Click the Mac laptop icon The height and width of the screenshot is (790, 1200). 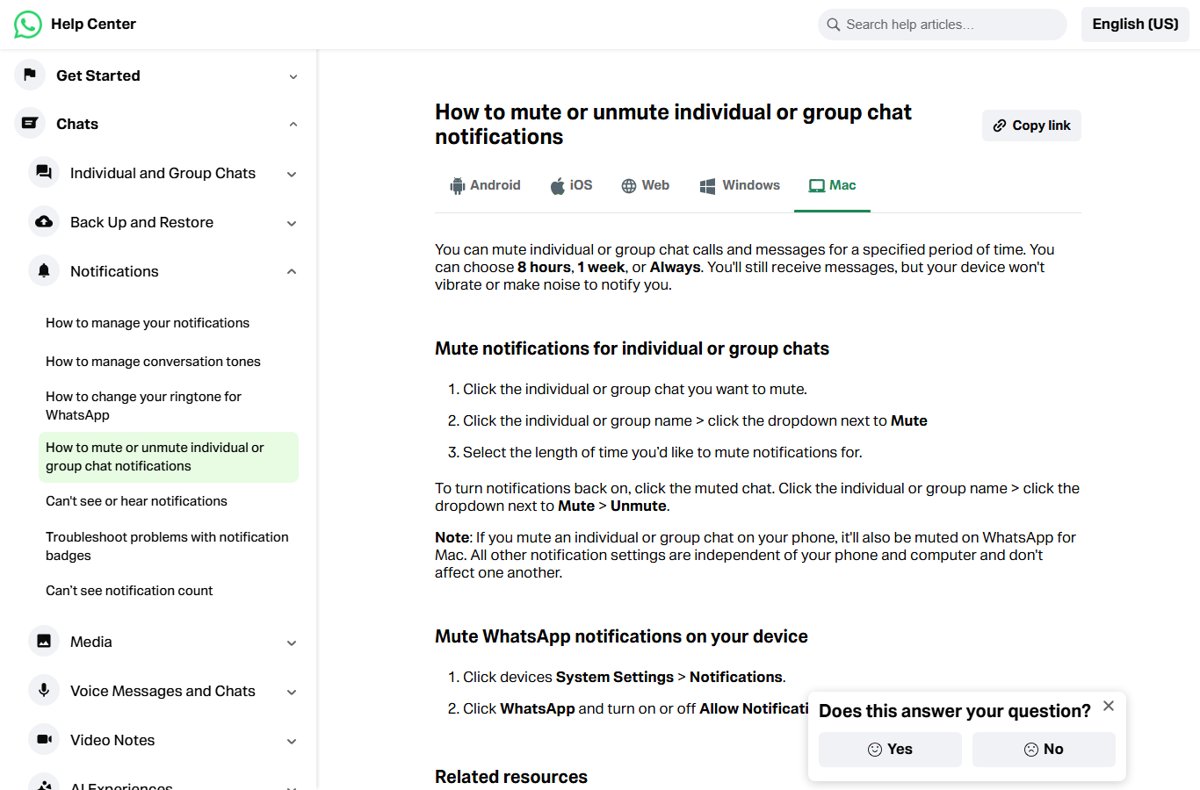[x=817, y=186]
